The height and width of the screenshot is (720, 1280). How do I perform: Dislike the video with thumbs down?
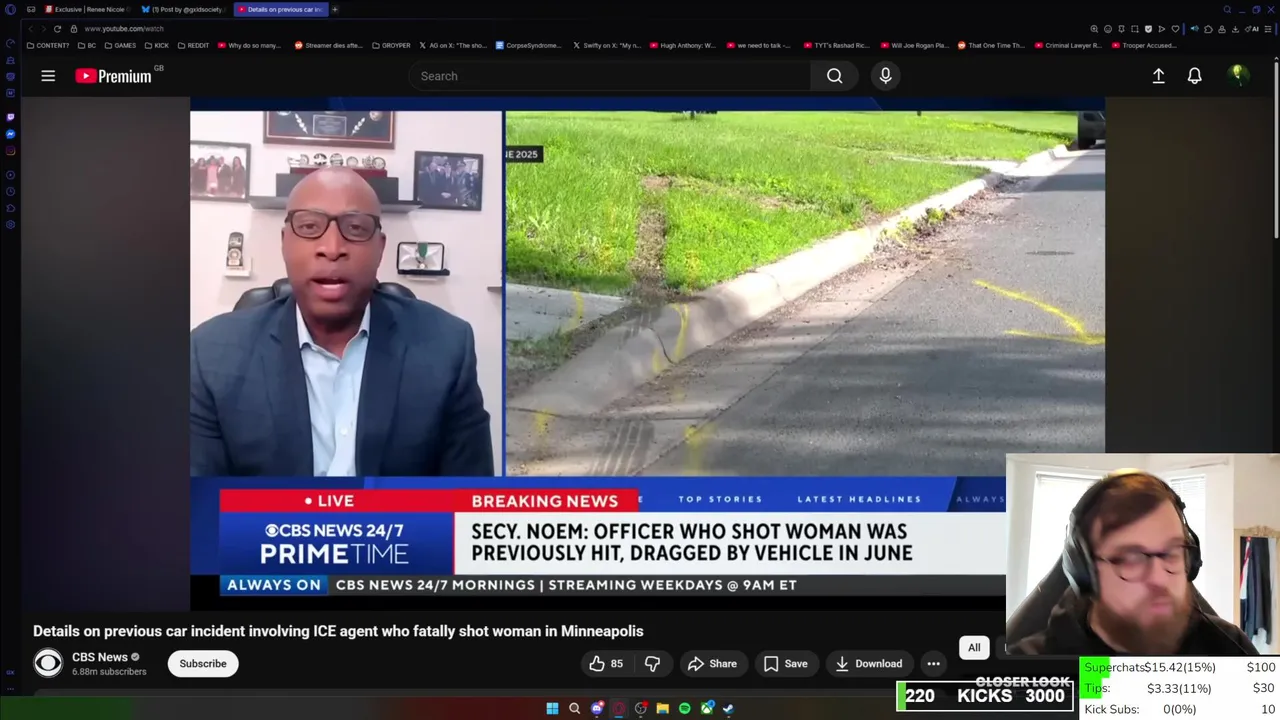click(x=652, y=663)
